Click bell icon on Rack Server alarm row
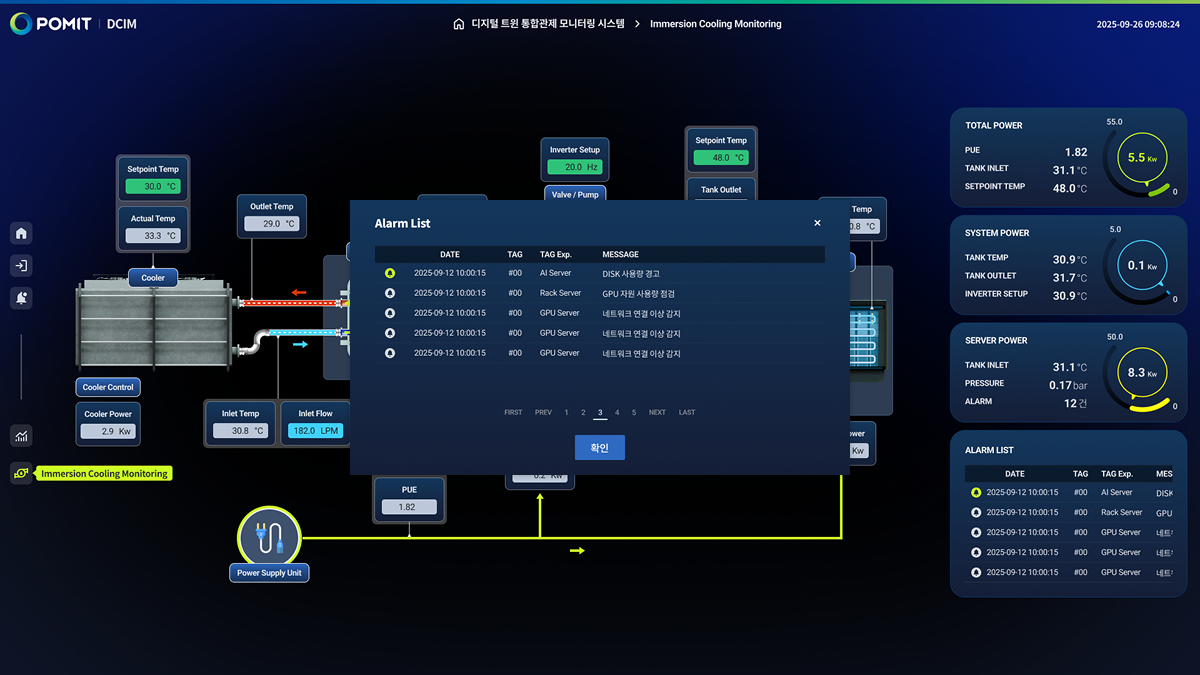The height and width of the screenshot is (675, 1200). pyautogui.click(x=389, y=293)
